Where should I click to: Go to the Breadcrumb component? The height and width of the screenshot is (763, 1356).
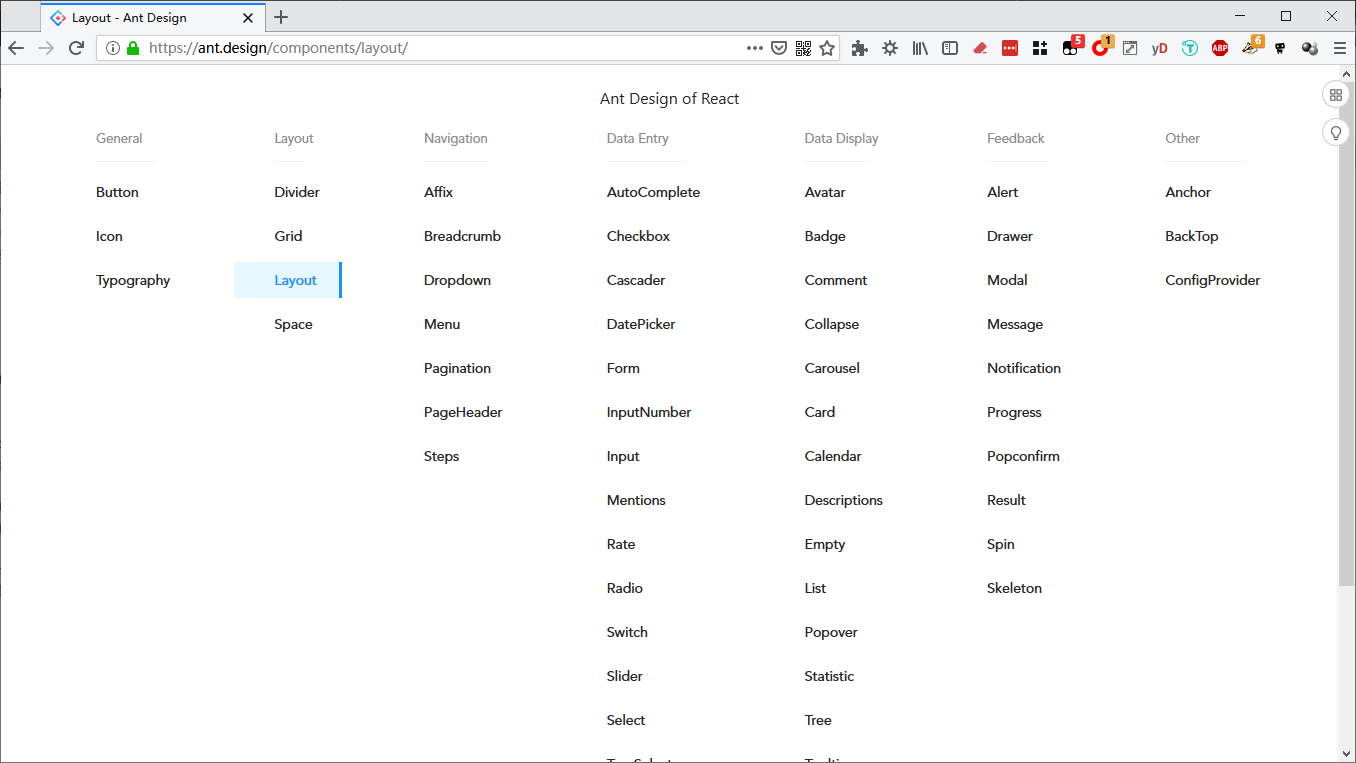[462, 236]
